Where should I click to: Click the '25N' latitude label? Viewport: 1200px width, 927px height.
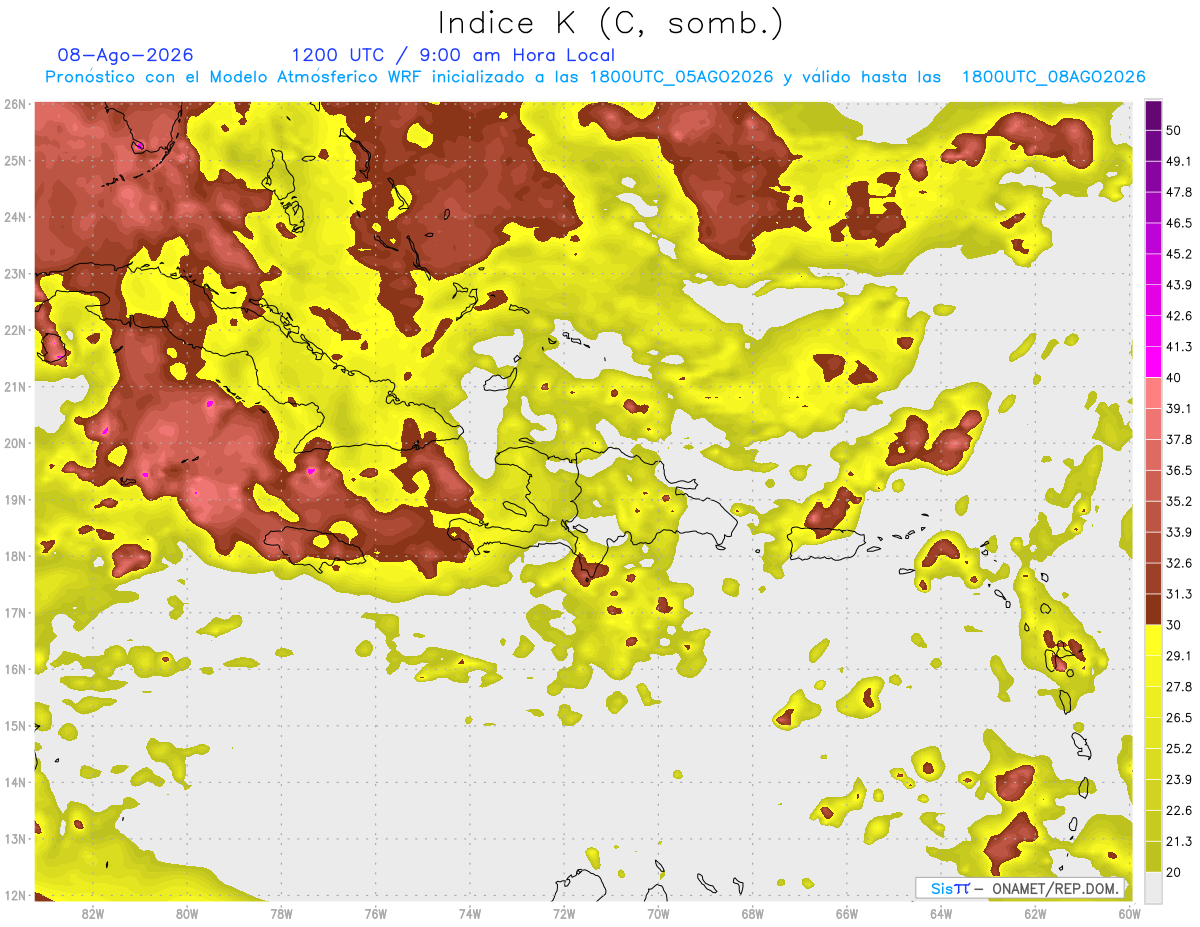pos(15,161)
